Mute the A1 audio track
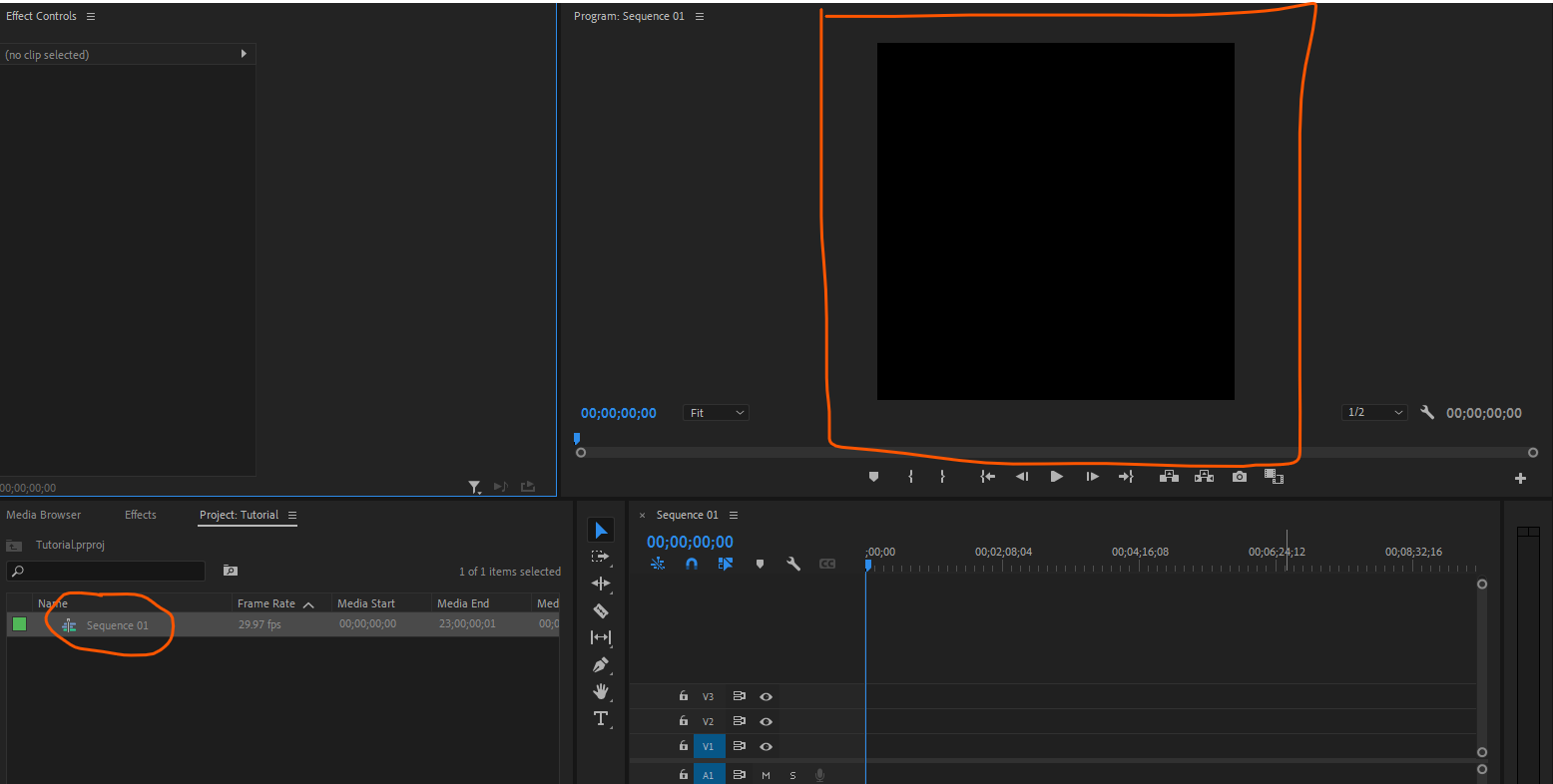Image resolution: width=1553 pixels, height=784 pixels. tap(766, 775)
